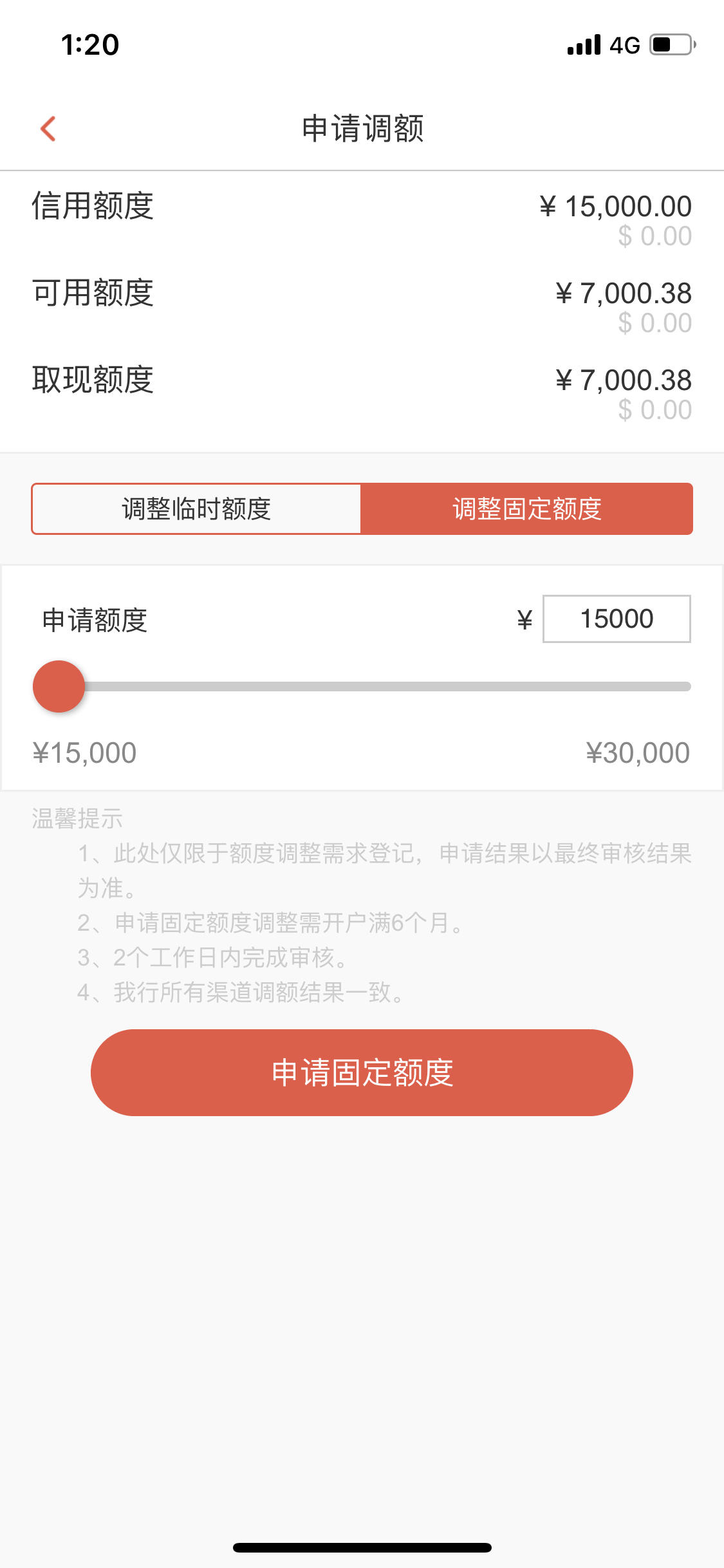
Task: Tap the 信用额度 ¥15,000.00 value
Action: tap(615, 207)
